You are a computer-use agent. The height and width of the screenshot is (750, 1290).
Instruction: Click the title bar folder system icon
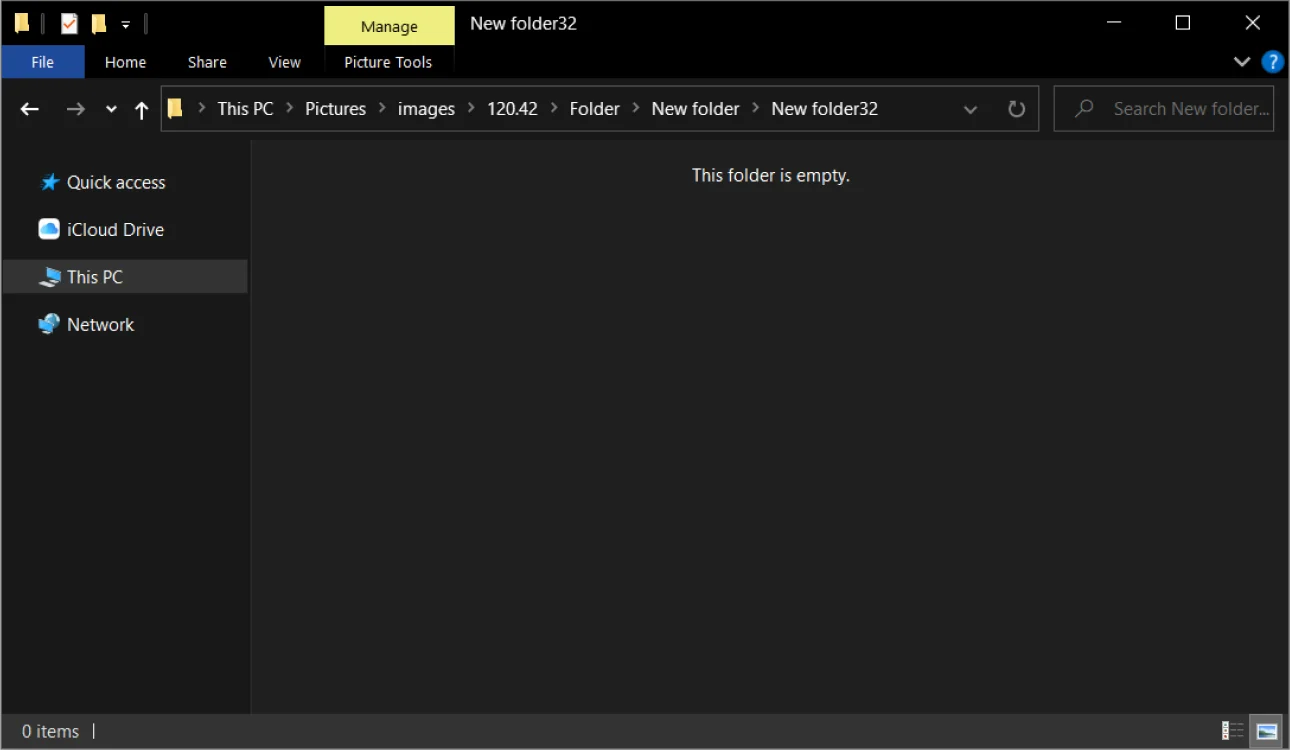point(22,23)
